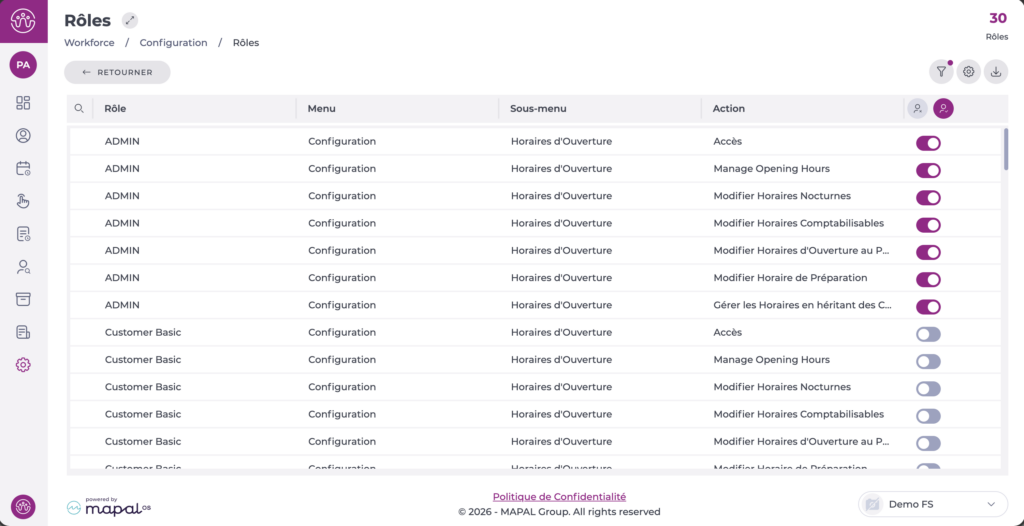Viewport: 1024px width, 526px height.
Task: Enable Customer Basic Accès toggle
Action: (928, 334)
